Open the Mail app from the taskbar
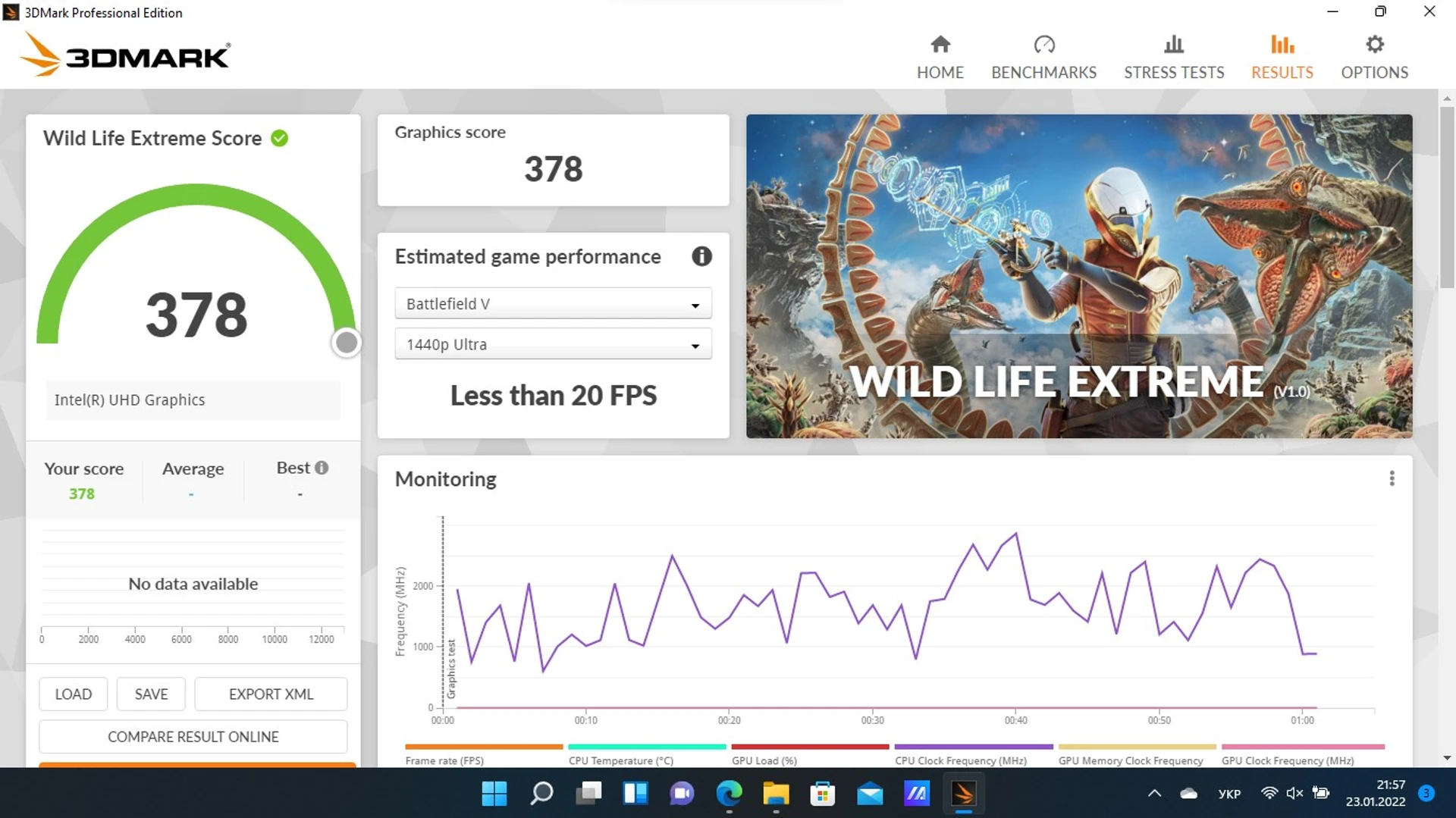Screen dimensions: 1456x818 (x=870, y=793)
